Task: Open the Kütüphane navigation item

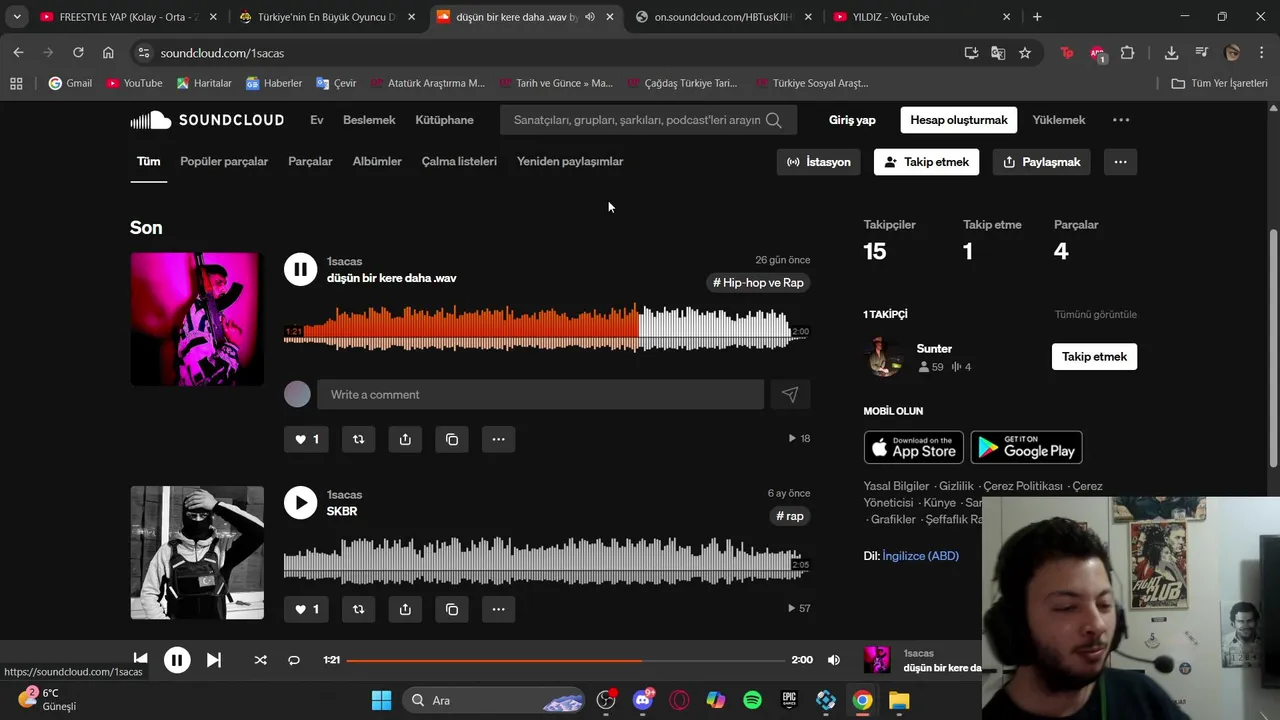Action: tap(444, 120)
